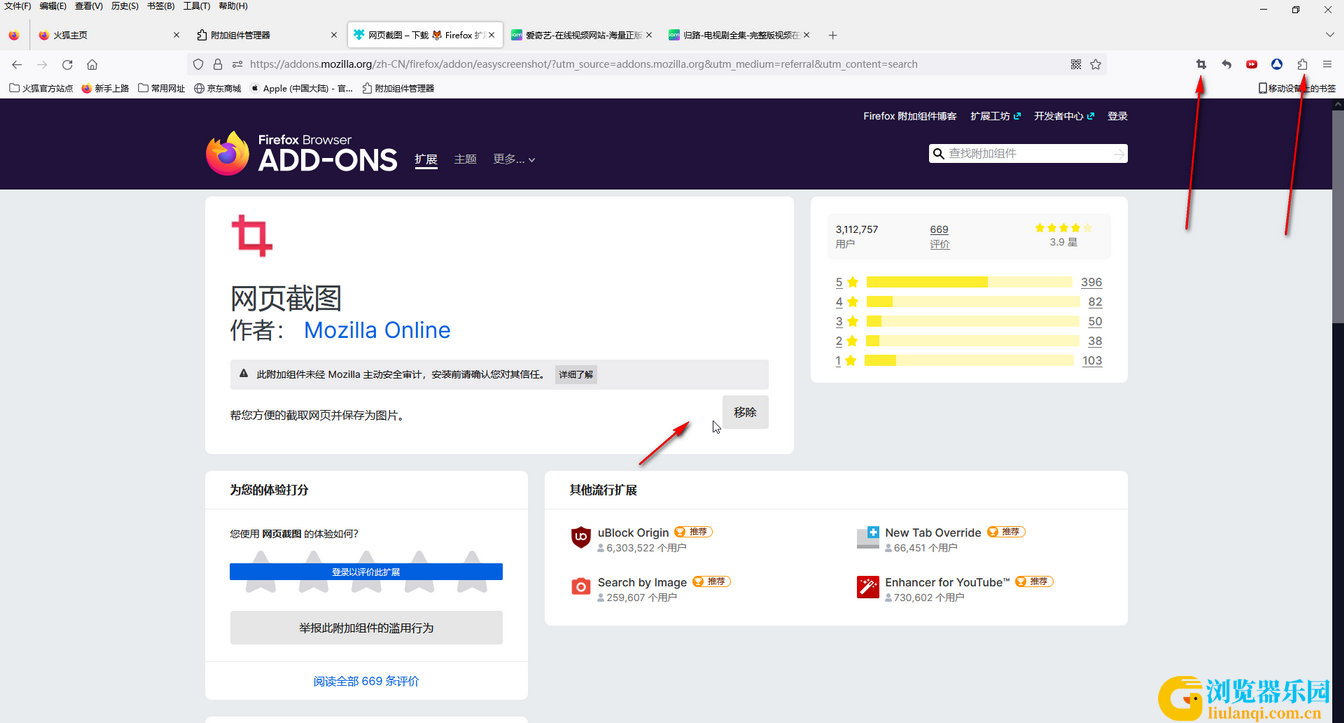Click the 3-star rating bar row
1344x723 pixels.
[969, 322]
